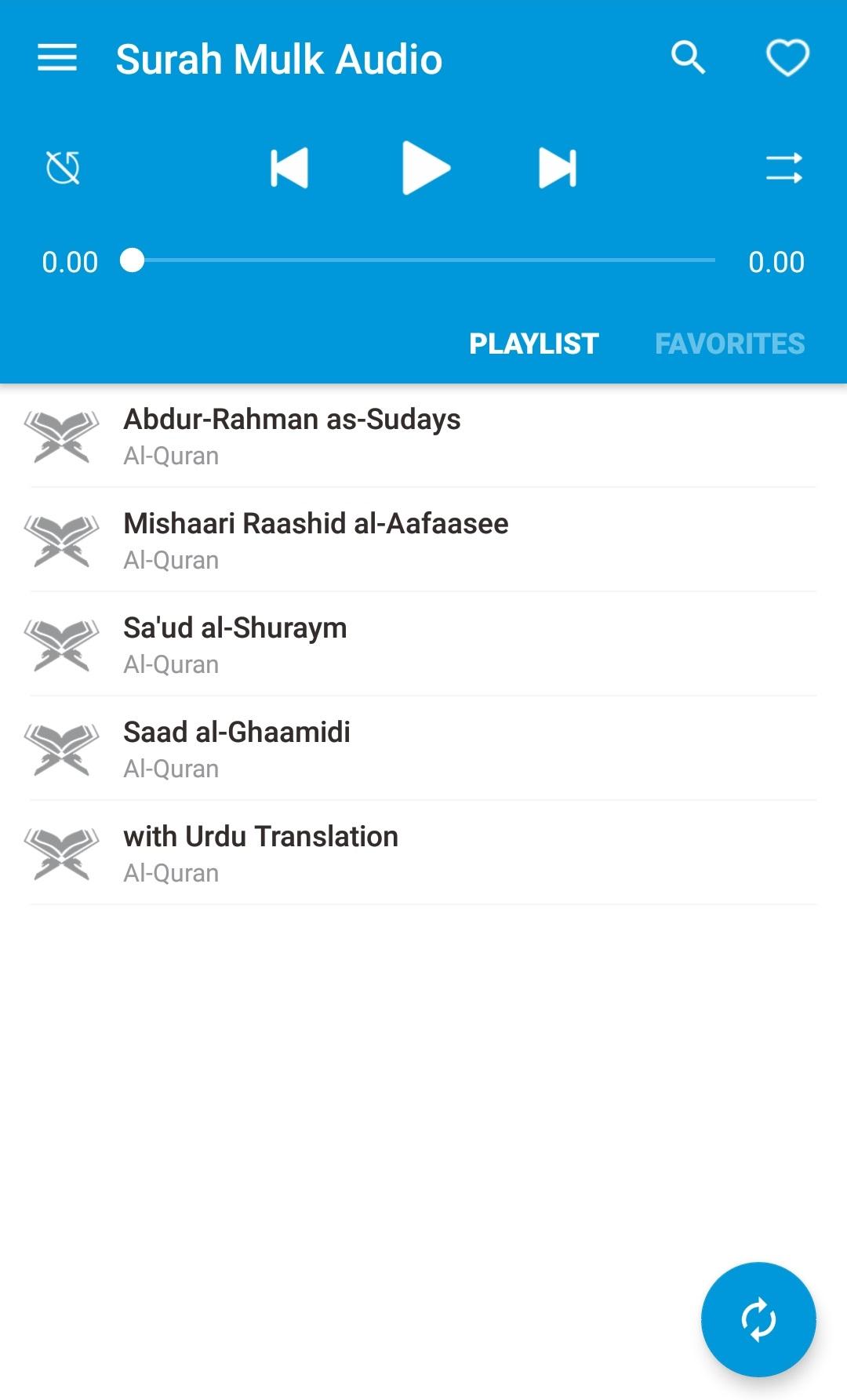Switch to the Favorites tab
This screenshot has width=847, height=1400.
pos(729,344)
